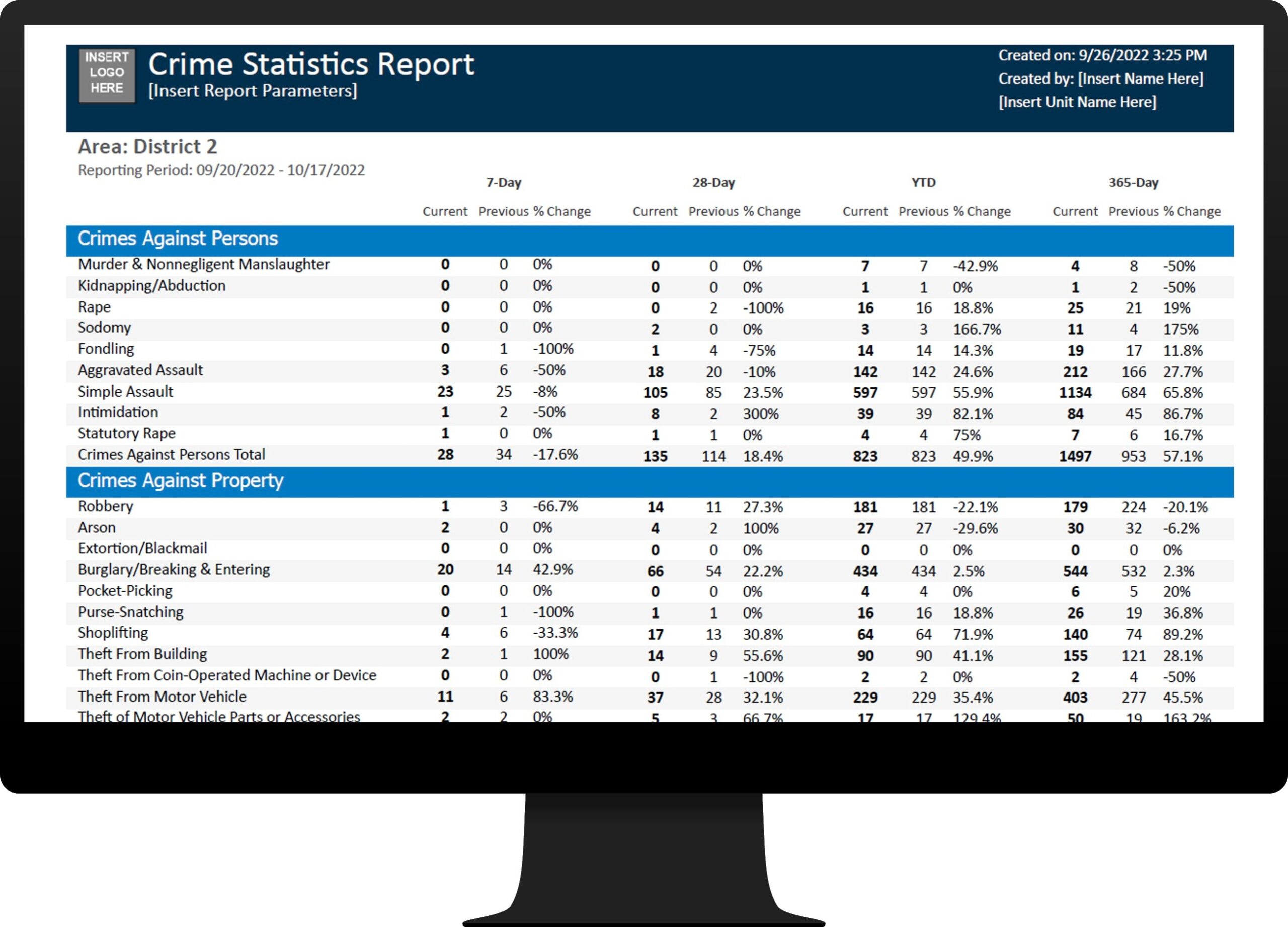This screenshot has height=927, width=1288.
Task: Click the Created on date and time text
Action: click(1102, 55)
